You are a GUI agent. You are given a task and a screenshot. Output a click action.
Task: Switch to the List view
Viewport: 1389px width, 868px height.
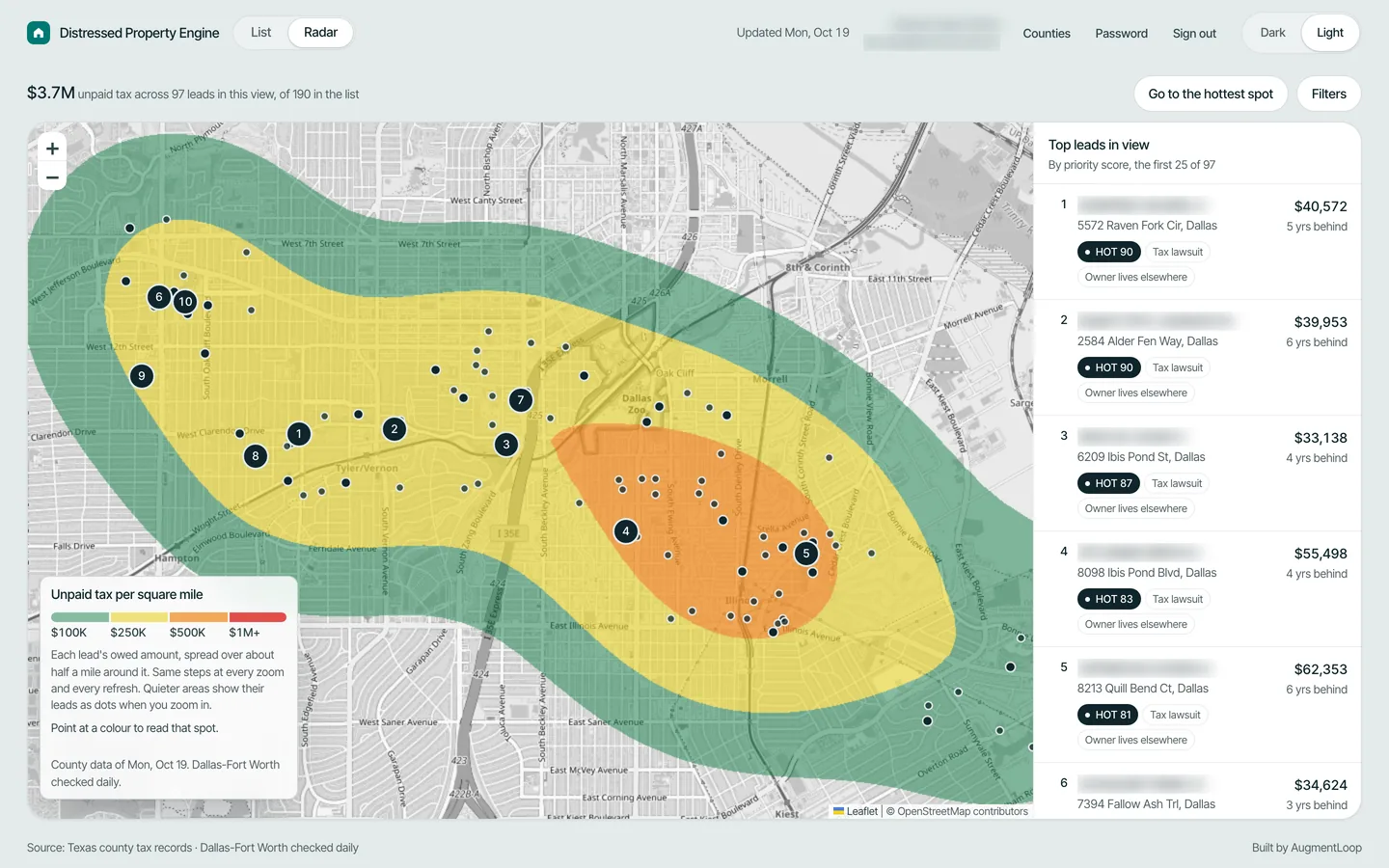pyautogui.click(x=260, y=33)
